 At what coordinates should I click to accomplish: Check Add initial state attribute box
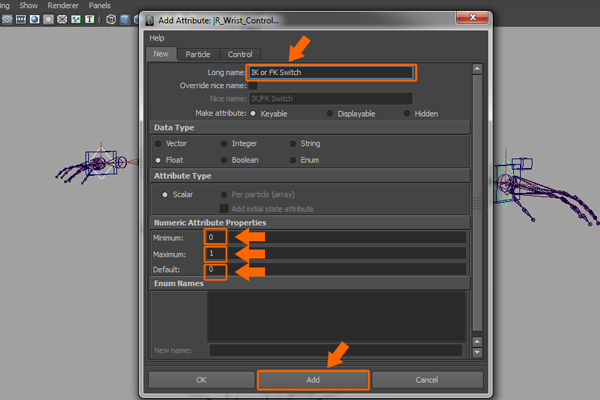[x=224, y=209]
